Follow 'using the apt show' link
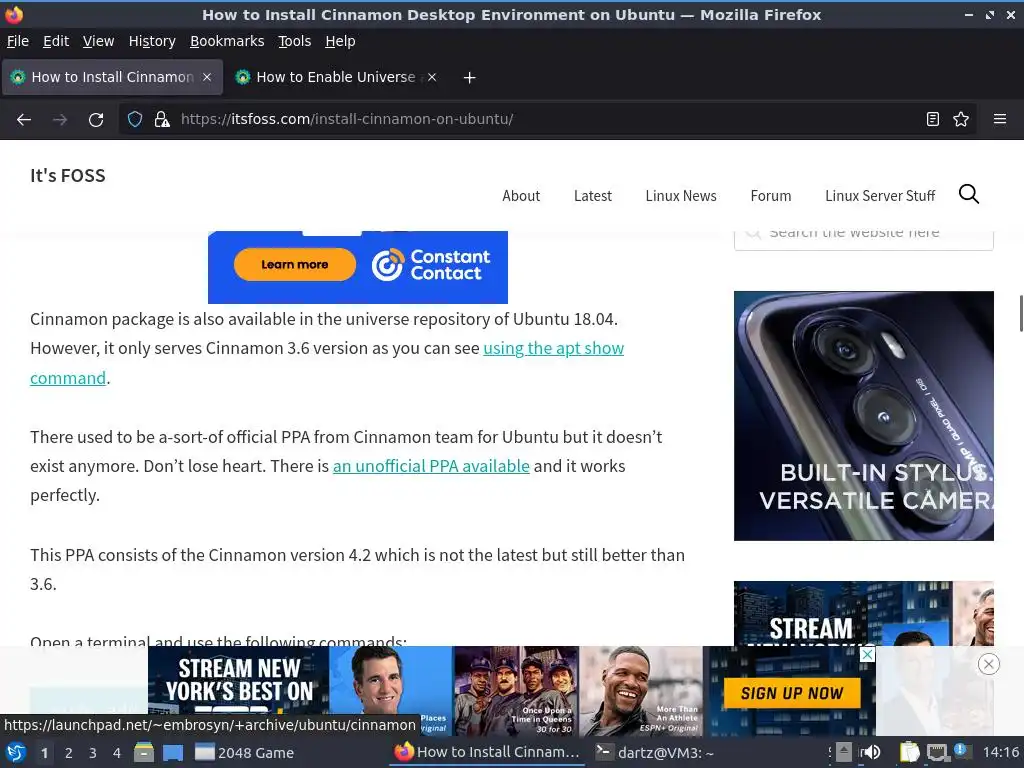Screen dimensions: 1024x768 click(554, 348)
